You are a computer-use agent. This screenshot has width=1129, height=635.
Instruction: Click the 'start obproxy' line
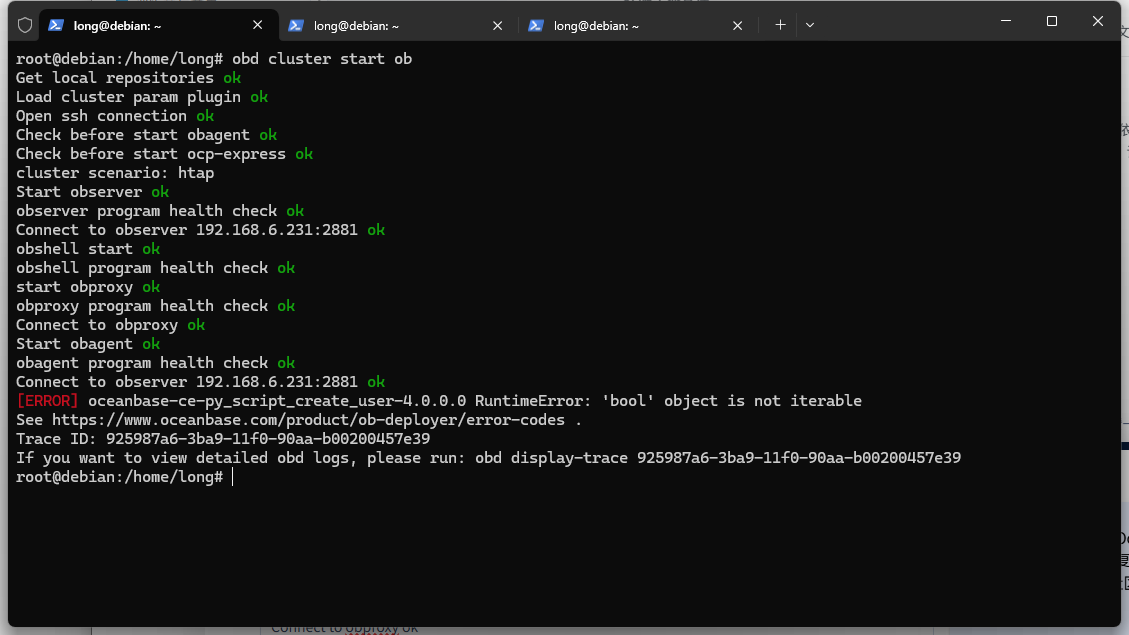[x=88, y=287]
